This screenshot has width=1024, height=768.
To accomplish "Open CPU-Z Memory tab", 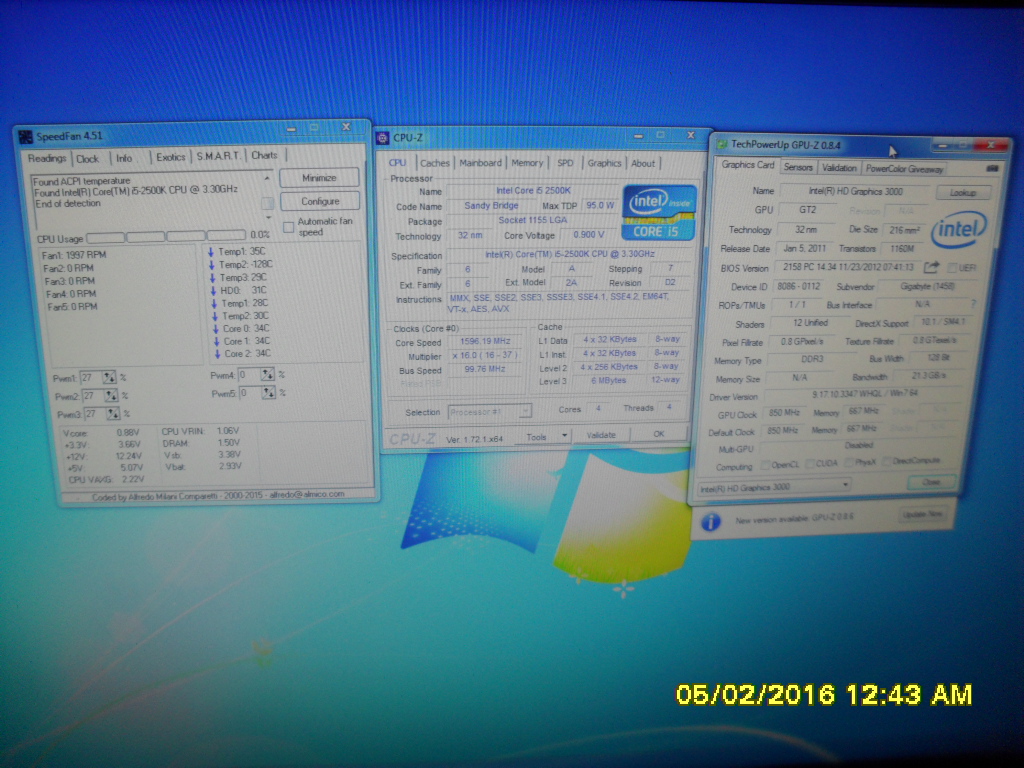I will point(527,163).
